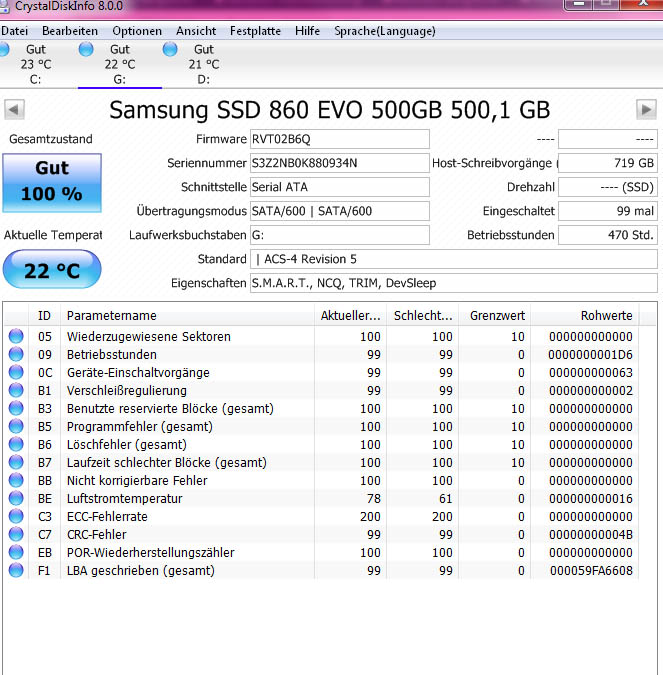The image size is (663, 675).
Task: Open the Sprache(Language) menu
Action: tap(385, 31)
